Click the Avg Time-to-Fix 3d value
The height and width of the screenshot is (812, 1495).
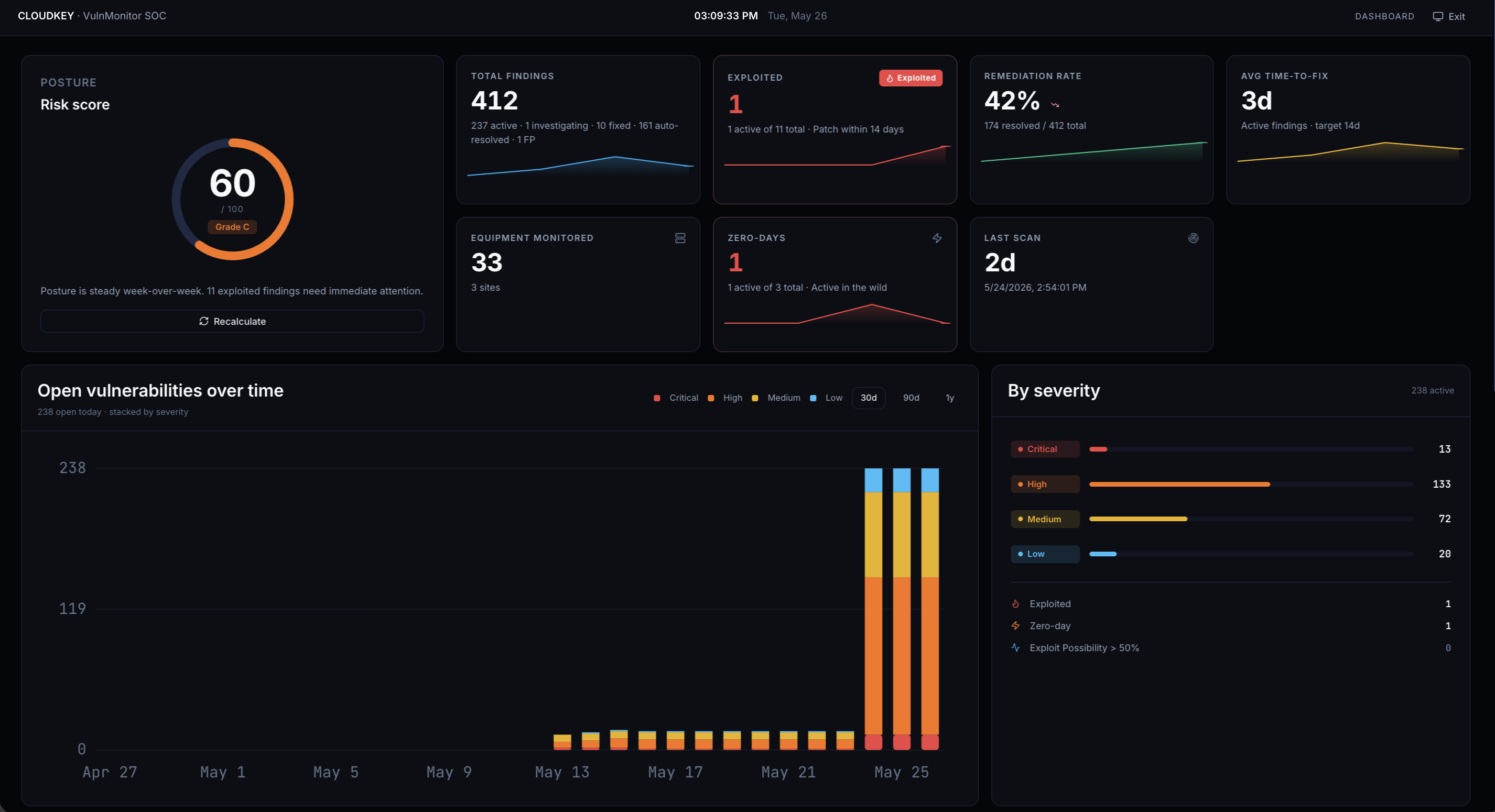click(x=1256, y=101)
